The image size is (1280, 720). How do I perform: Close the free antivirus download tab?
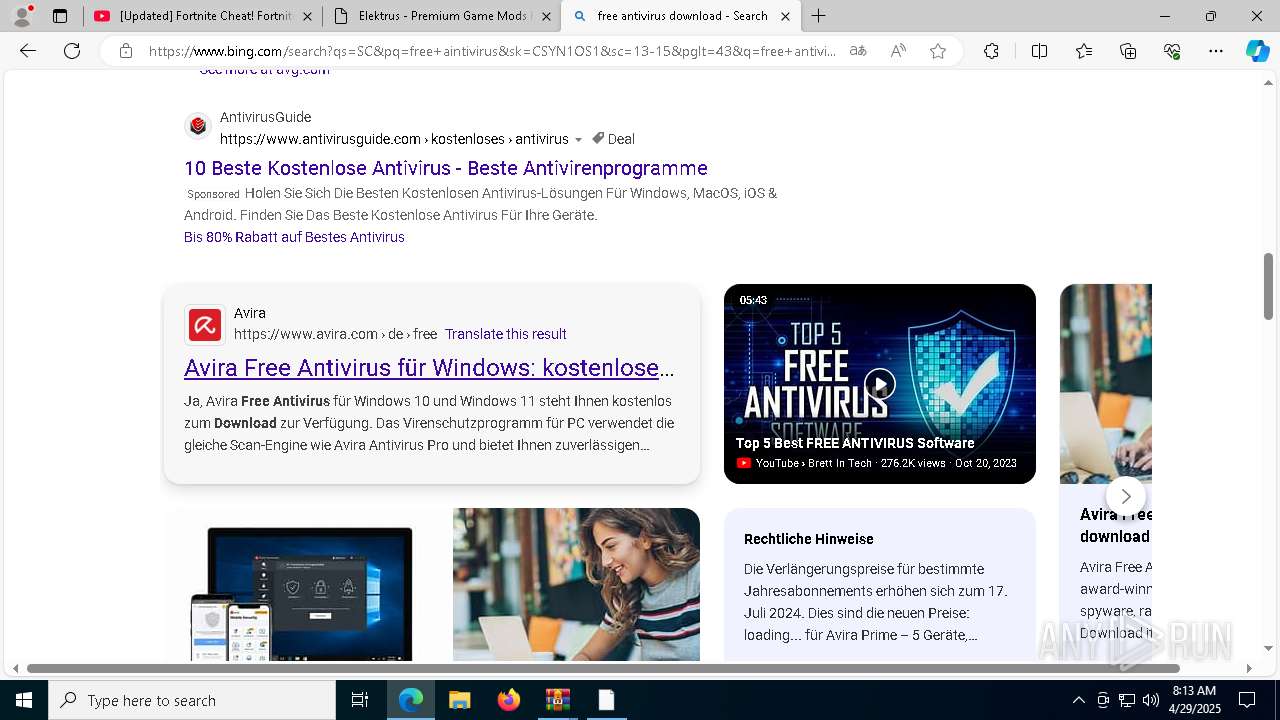(785, 16)
